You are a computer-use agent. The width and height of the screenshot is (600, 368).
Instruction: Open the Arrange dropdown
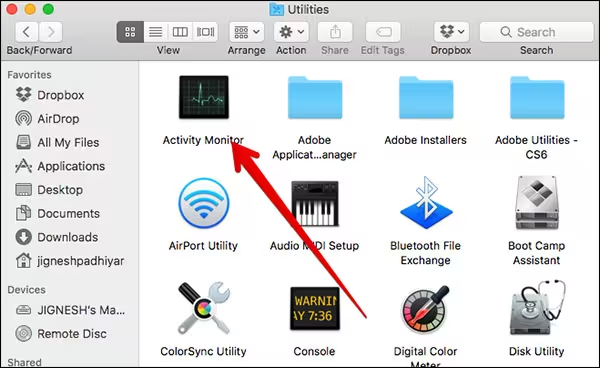pos(246,32)
